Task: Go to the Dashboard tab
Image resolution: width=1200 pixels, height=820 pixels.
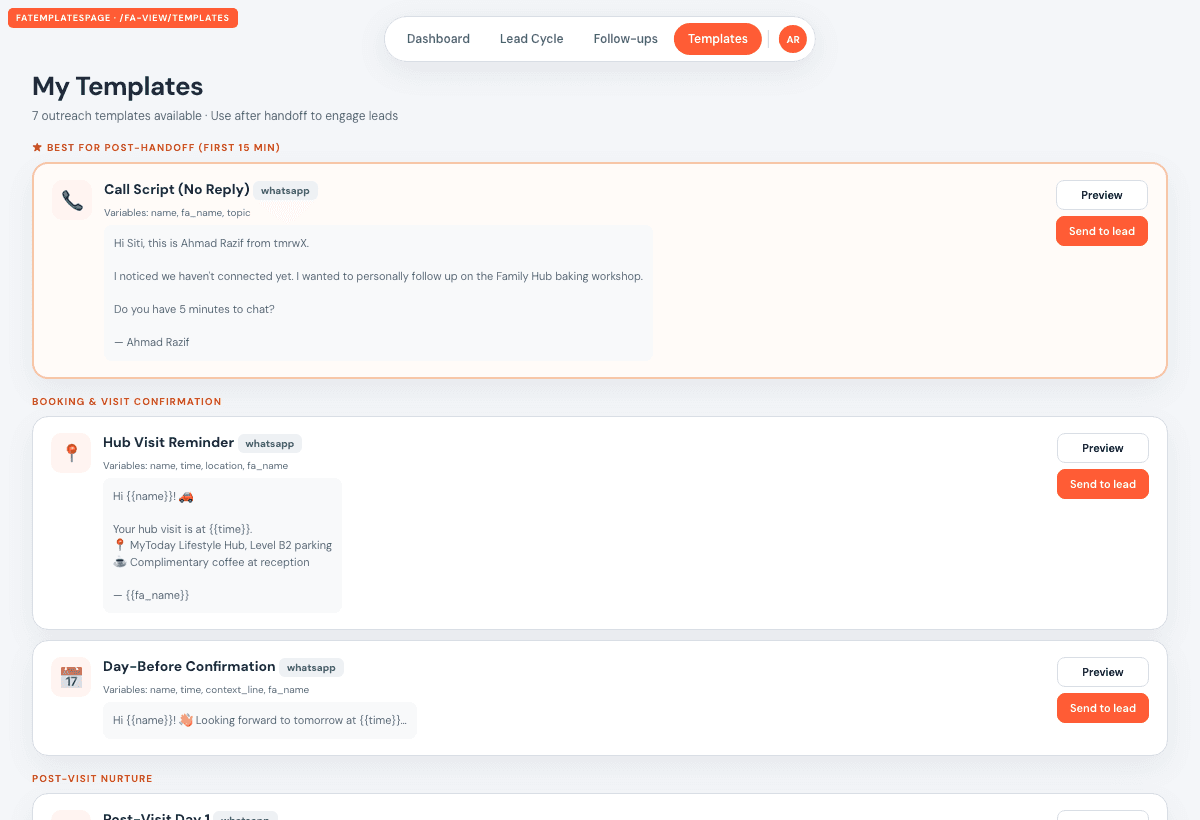Action: click(x=438, y=39)
